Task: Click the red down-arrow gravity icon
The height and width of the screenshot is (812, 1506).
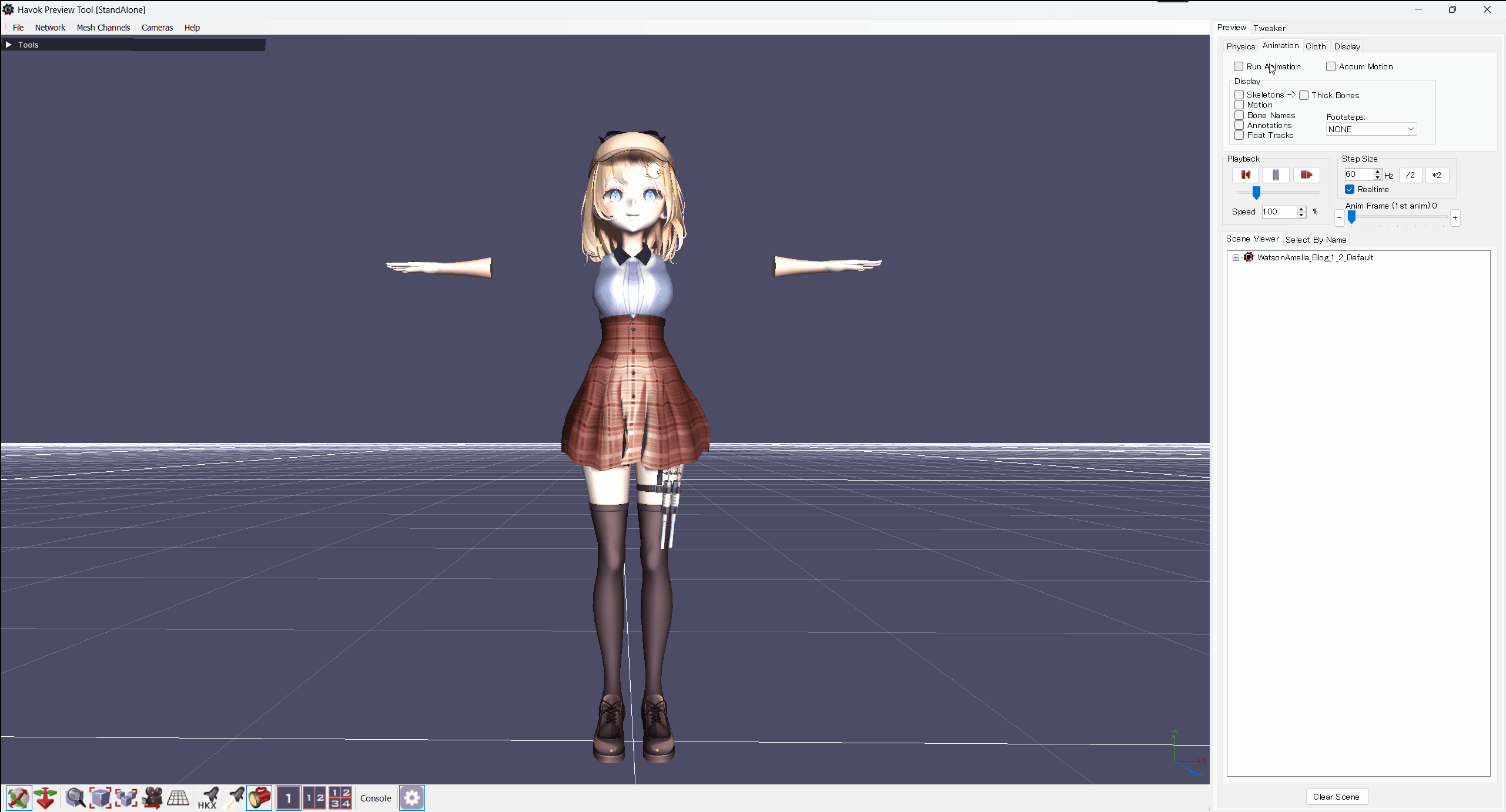Action: [45, 798]
